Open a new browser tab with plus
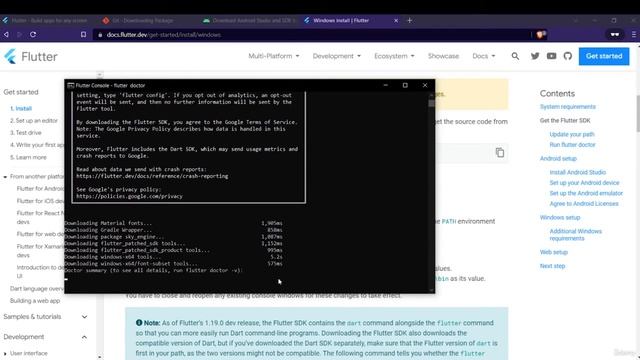Screen dimensions: 640x360 tap(409, 20)
